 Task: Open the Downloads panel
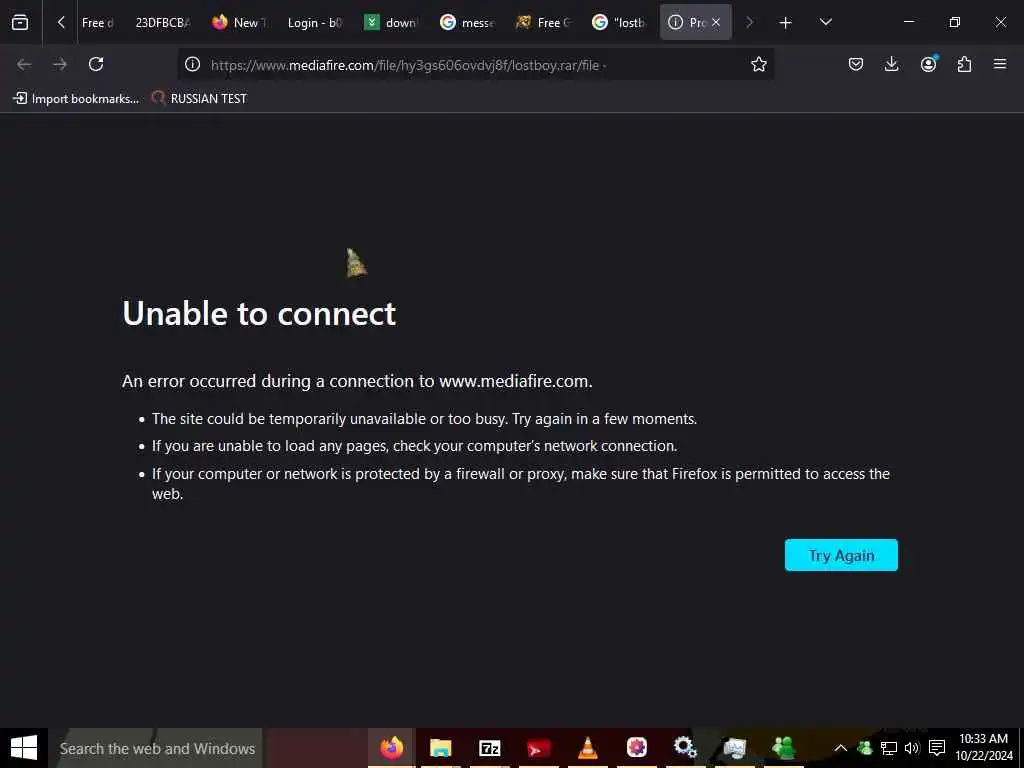click(x=891, y=64)
